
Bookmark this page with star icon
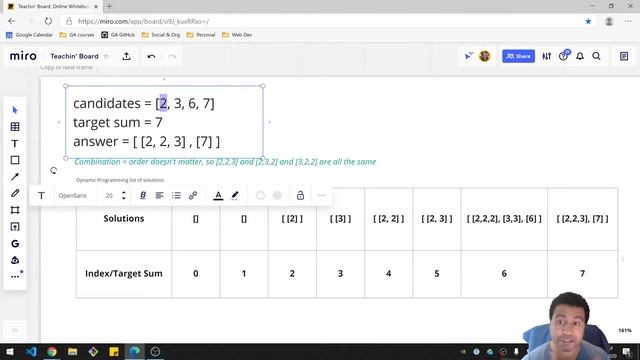(x=588, y=21)
